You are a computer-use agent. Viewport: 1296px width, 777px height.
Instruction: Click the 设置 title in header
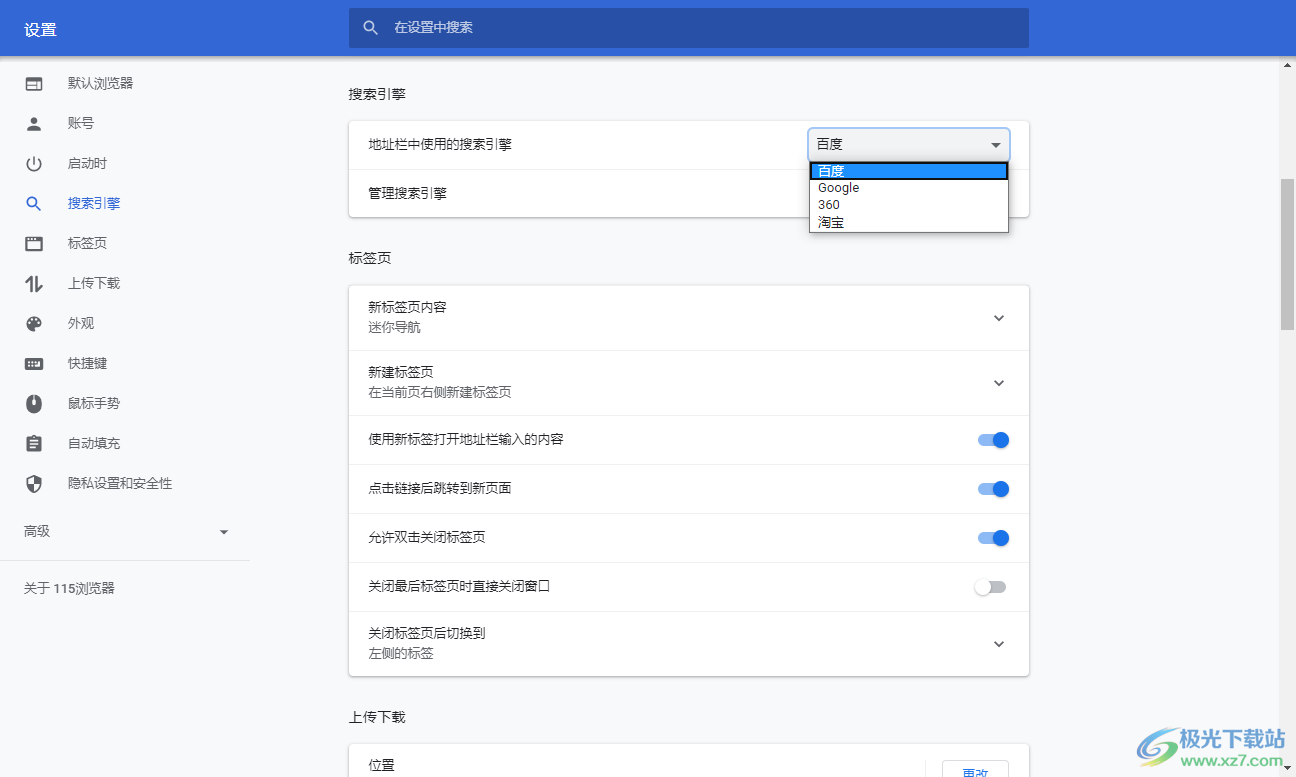(41, 30)
